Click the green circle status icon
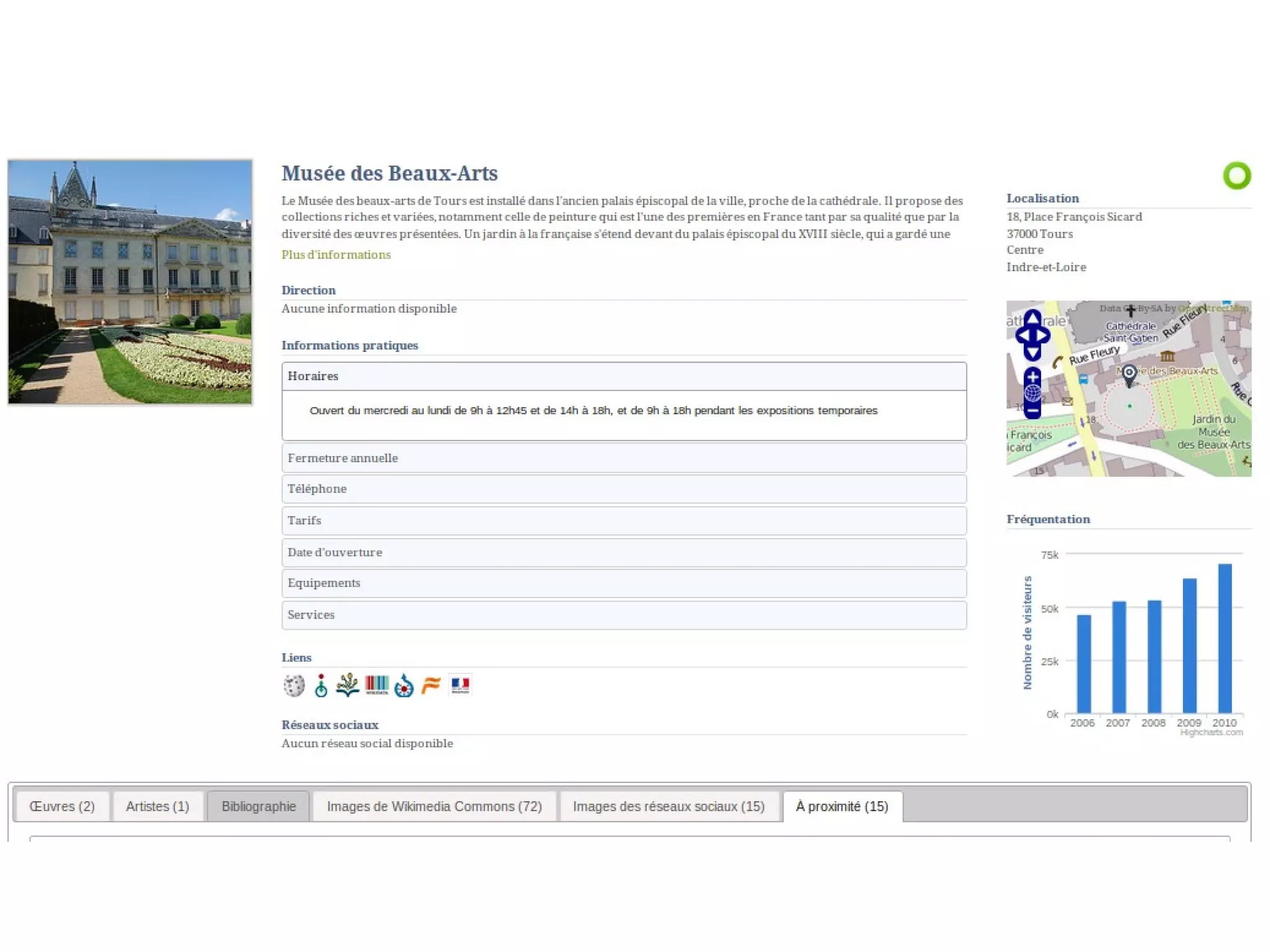The height and width of the screenshot is (952, 1270). point(1237,176)
